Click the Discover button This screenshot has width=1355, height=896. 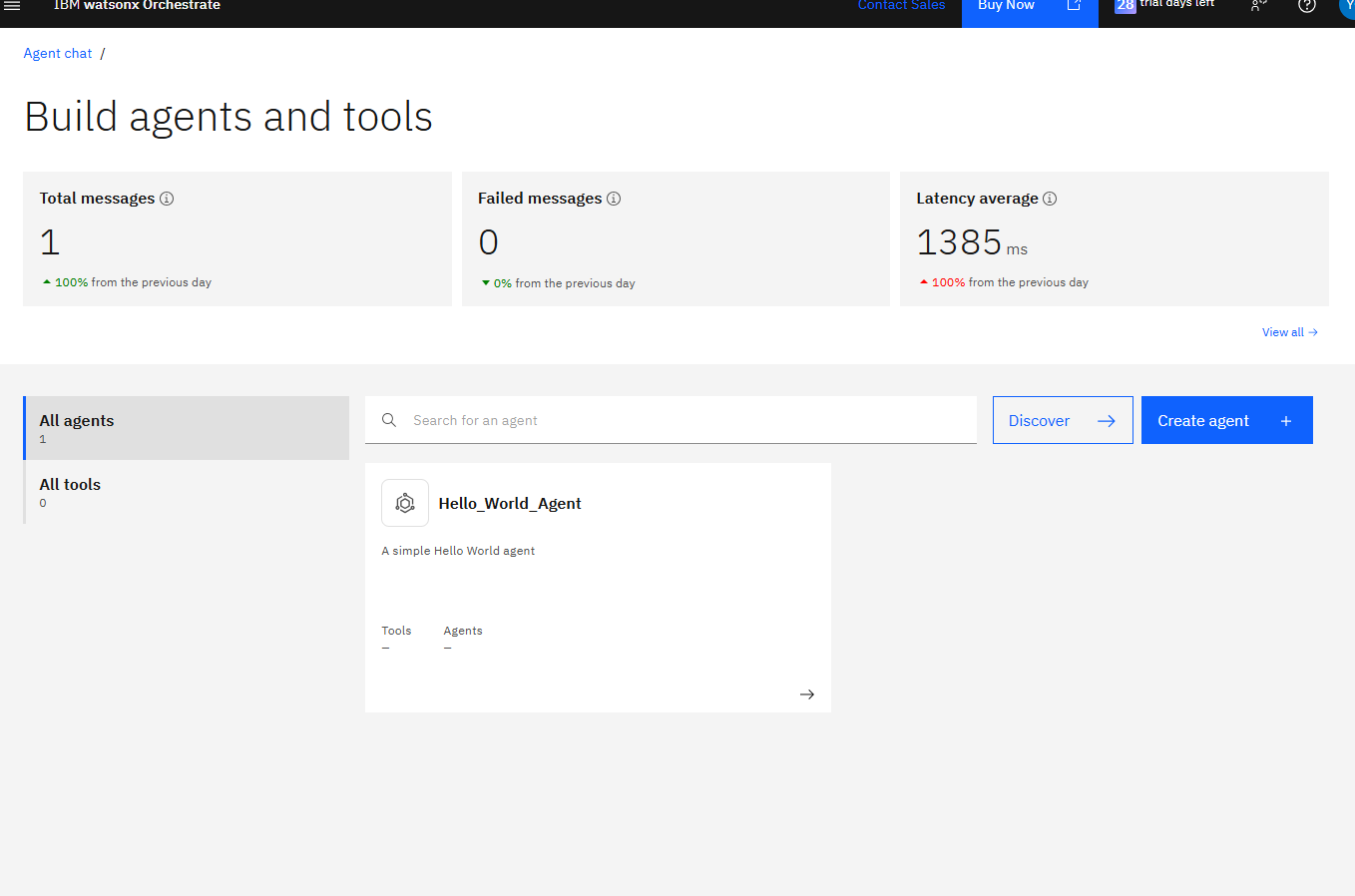pyautogui.click(x=1063, y=420)
